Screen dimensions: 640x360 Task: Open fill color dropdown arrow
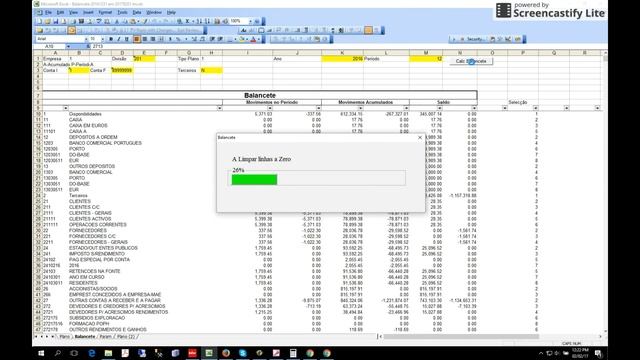tap(247, 39)
